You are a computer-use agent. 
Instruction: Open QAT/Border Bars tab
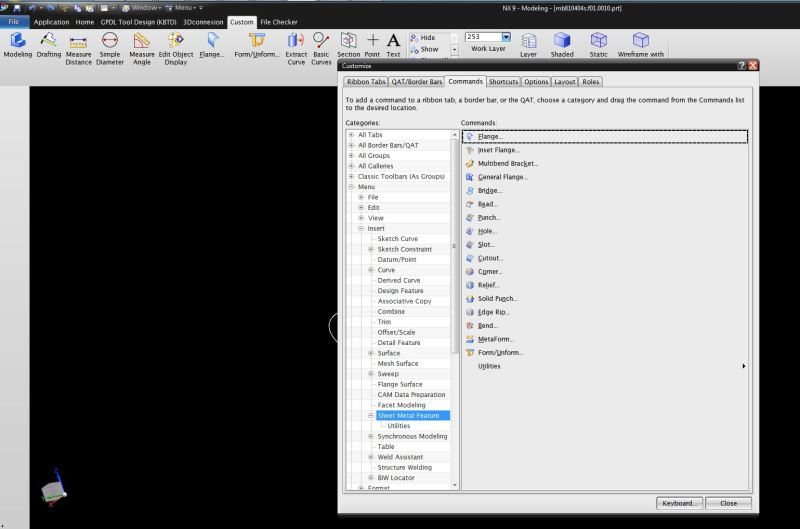[x=416, y=82]
